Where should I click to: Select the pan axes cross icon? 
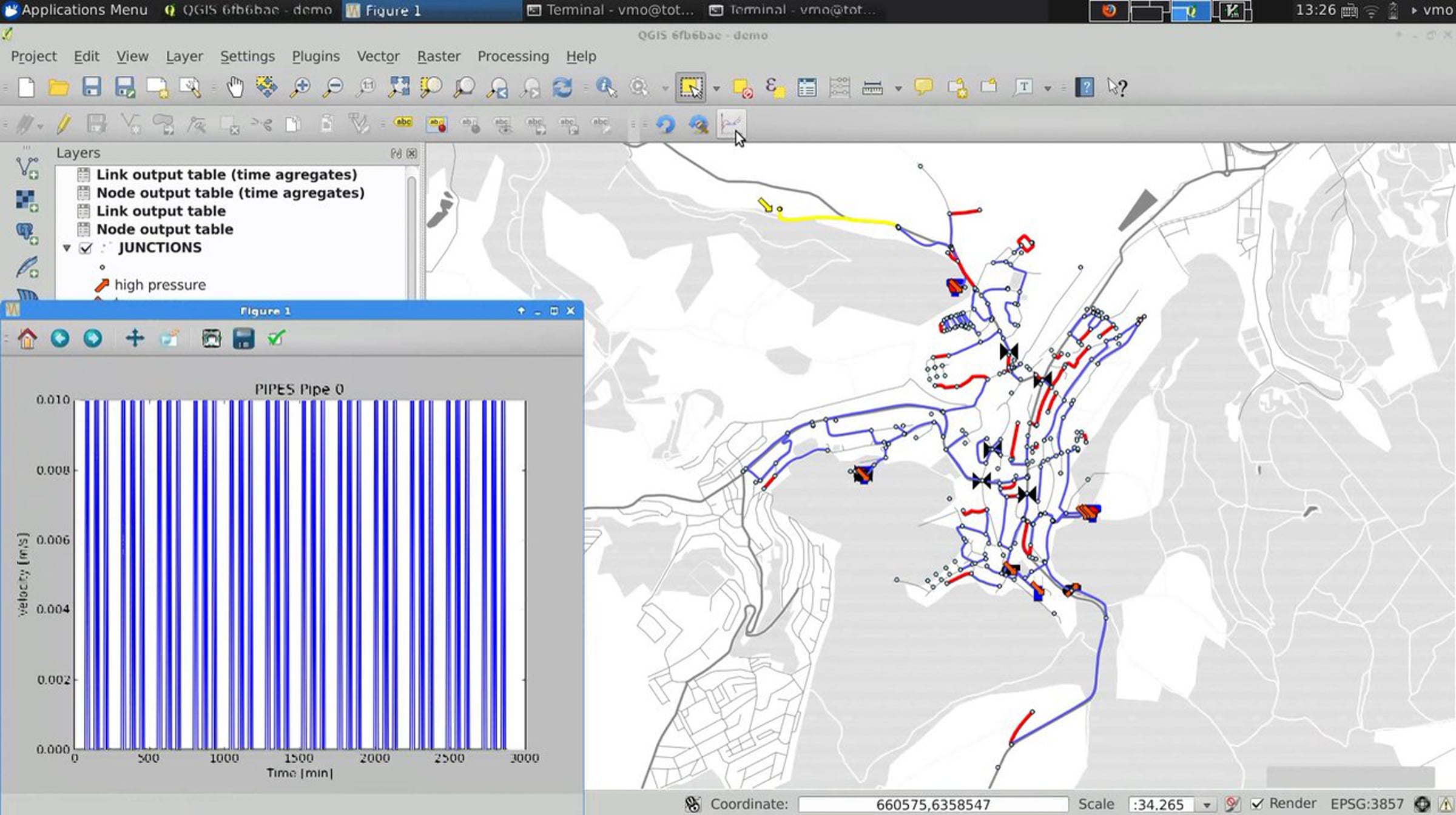[x=135, y=338]
